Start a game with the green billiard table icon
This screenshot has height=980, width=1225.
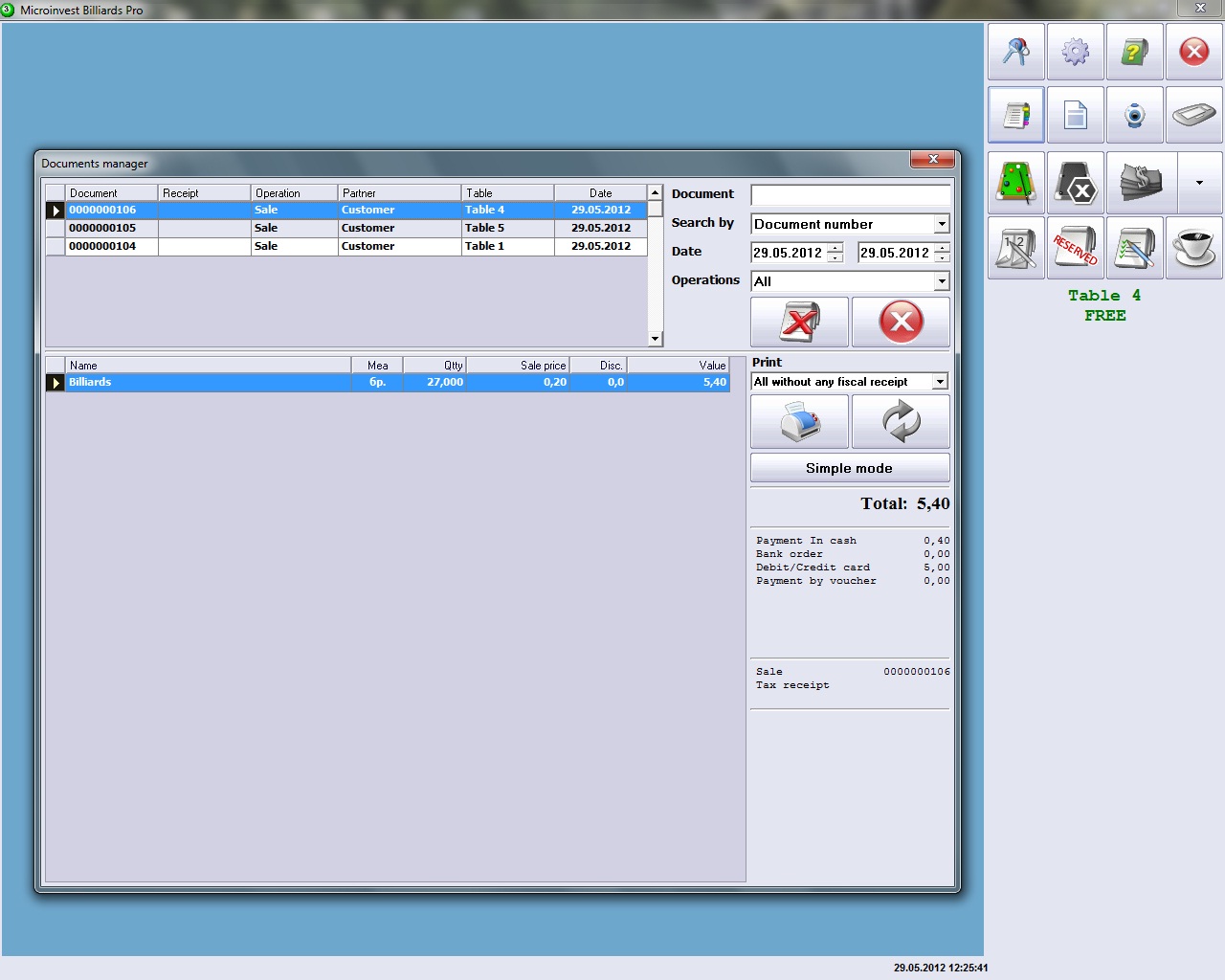click(1016, 182)
